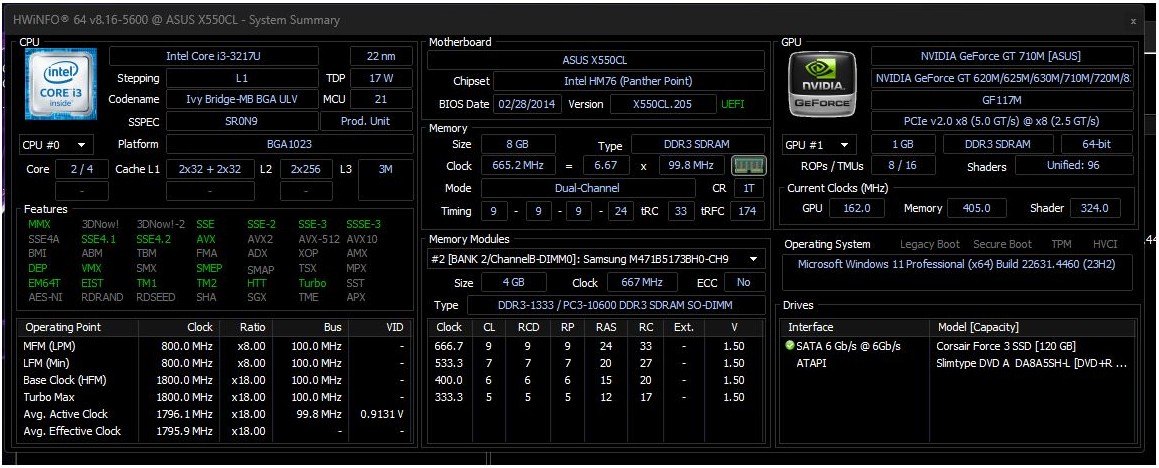Viewport: 1159px width, 468px height.
Task: Click the Windows 11 Professional build text
Action: pos(957,264)
